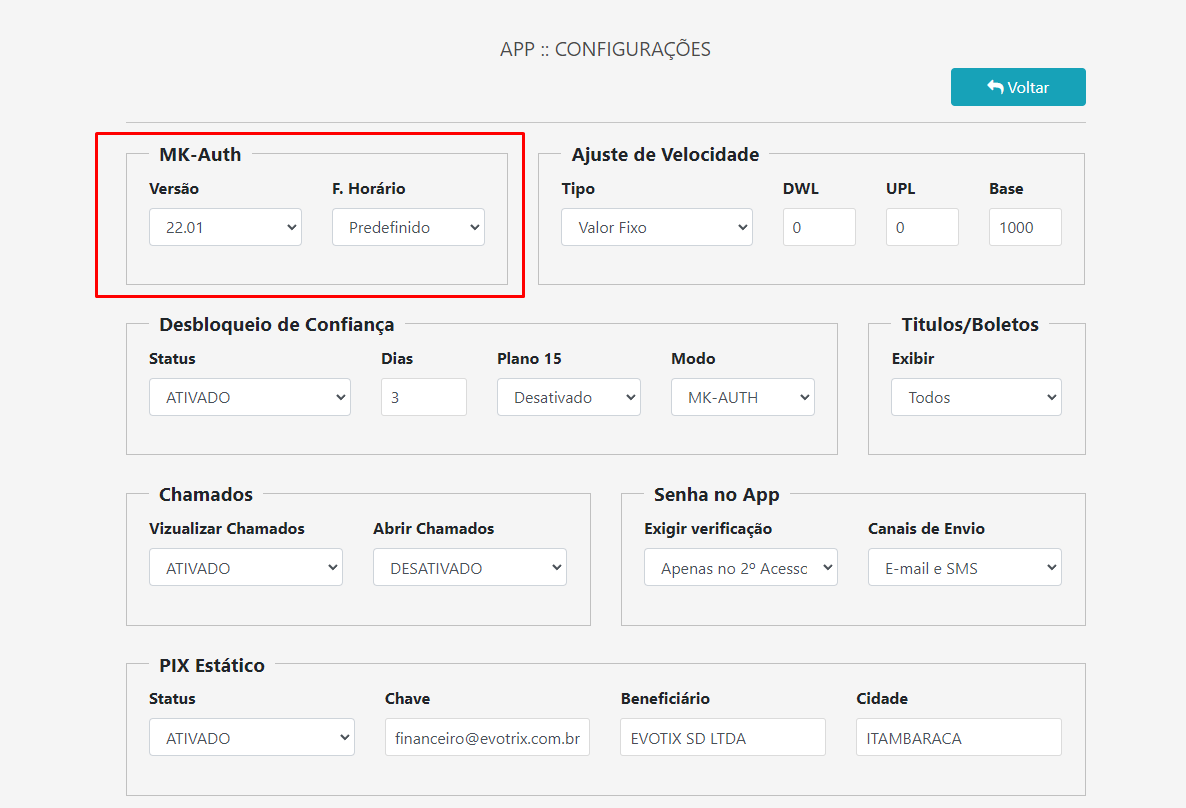Open the Versão dropdown showing 22.01
This screenshot has width=1186, height=808.
coord(225,227)
